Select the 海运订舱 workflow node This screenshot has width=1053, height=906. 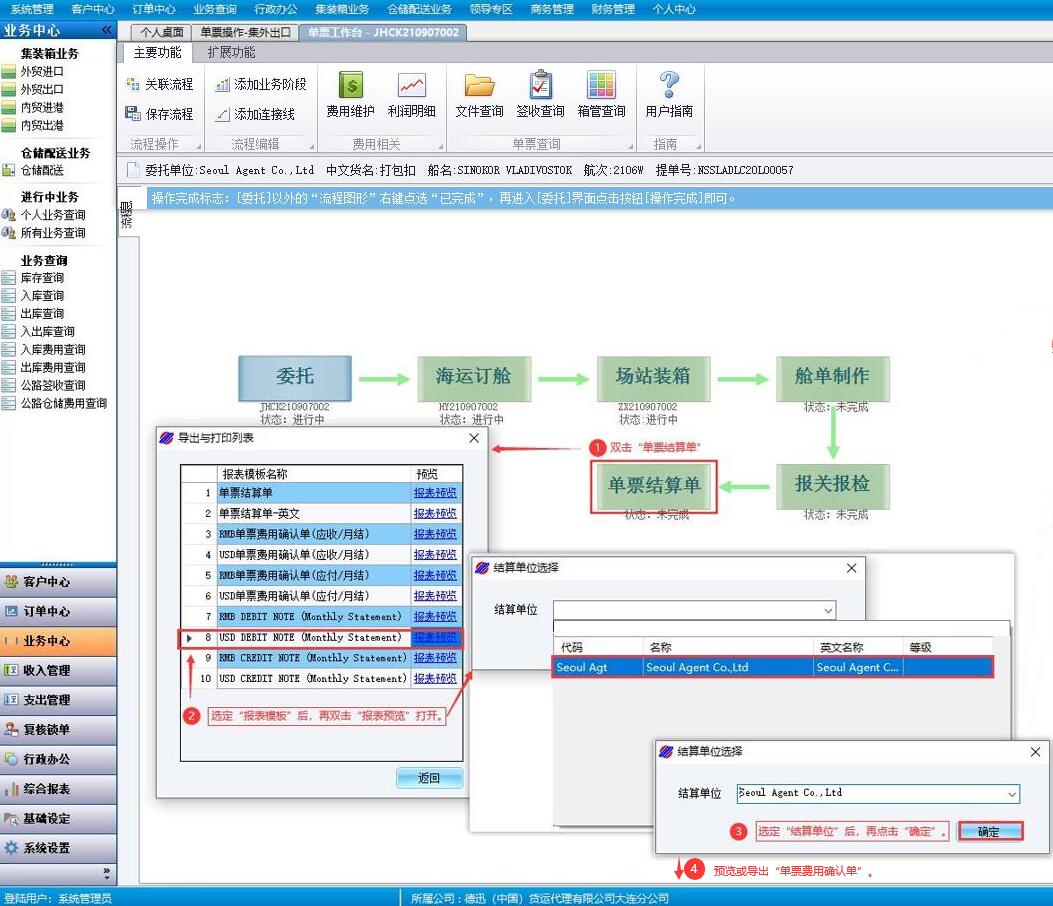473,377
